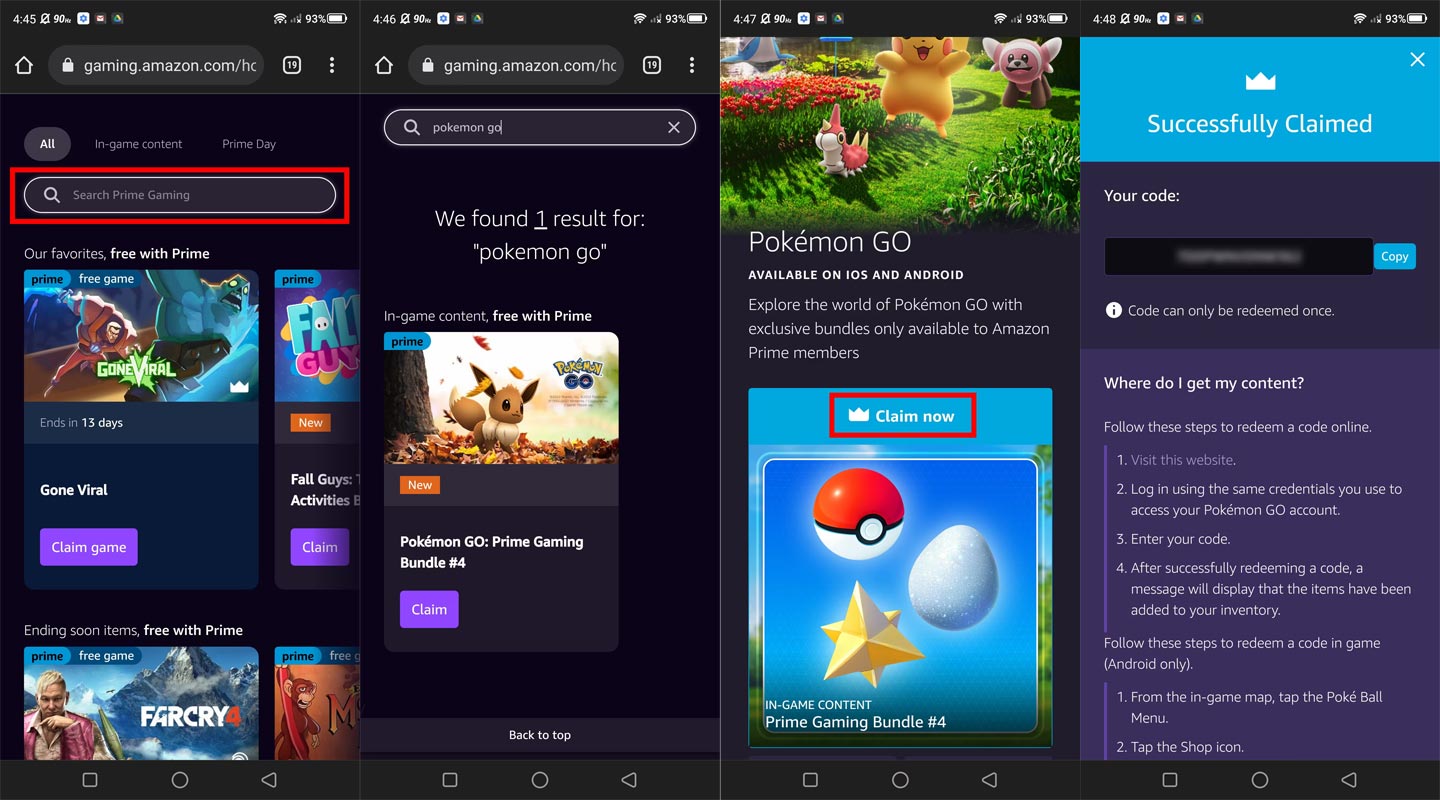This screenshot has height=800, width=1440.
Task: Tap the Copy button next to code
Action: pyautogui.click(x=1395, y=256)
